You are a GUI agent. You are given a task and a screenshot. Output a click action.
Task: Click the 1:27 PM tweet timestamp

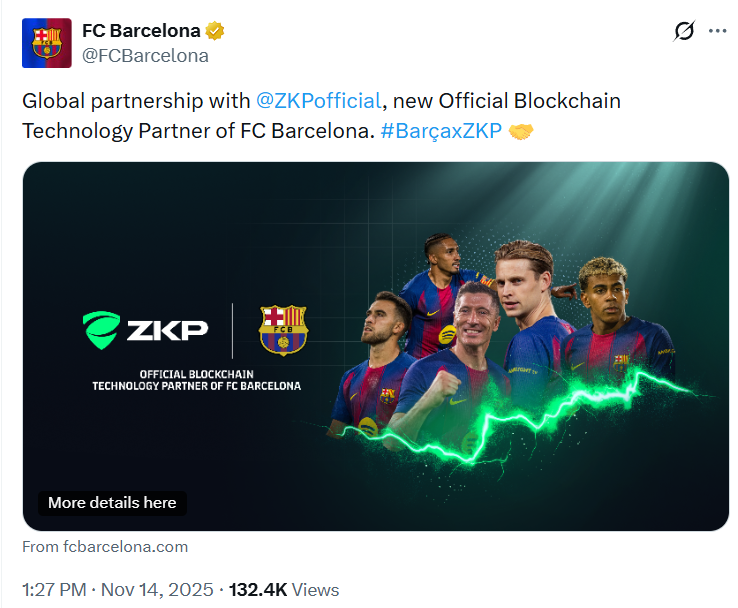tap(54, 590)
